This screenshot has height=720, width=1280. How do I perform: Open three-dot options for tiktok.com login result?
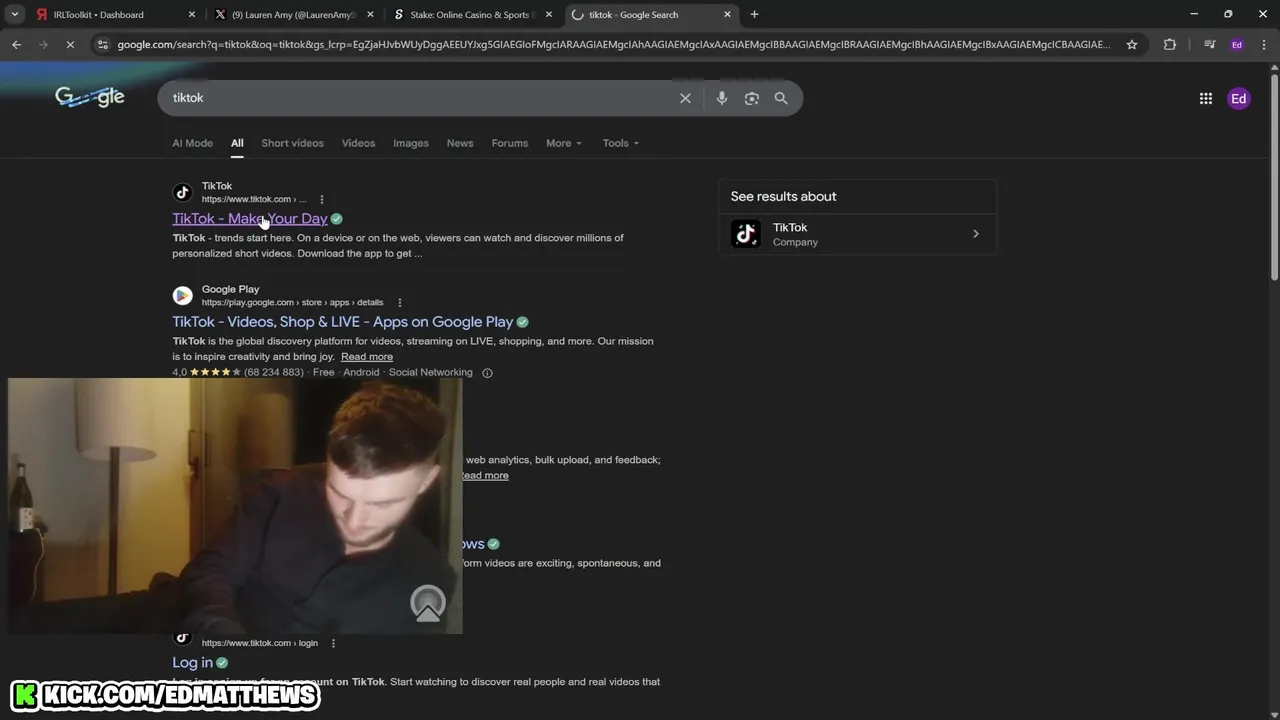click(x=333, y=643)
